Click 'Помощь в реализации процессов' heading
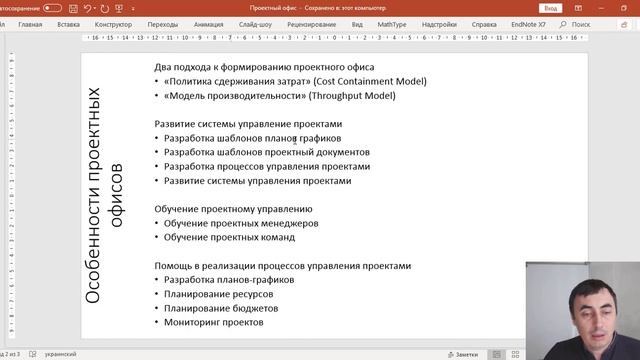Viewport: 640px width, 360px height. (x=282, y=266)
